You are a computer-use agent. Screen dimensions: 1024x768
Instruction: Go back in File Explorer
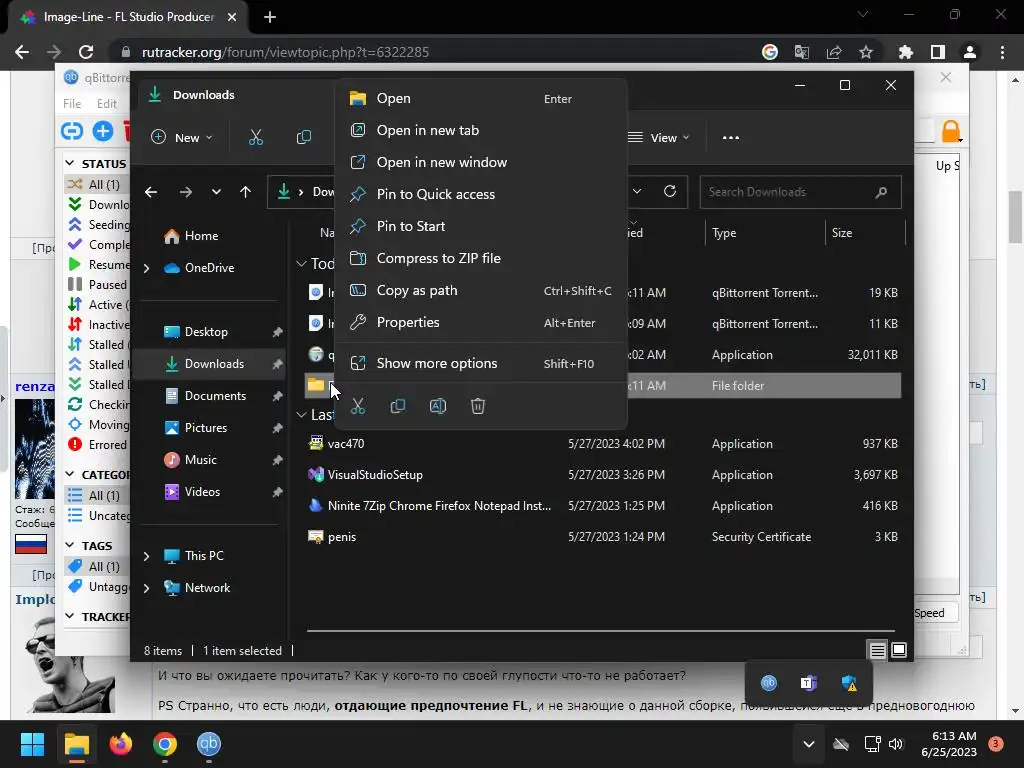click(151, 192)
